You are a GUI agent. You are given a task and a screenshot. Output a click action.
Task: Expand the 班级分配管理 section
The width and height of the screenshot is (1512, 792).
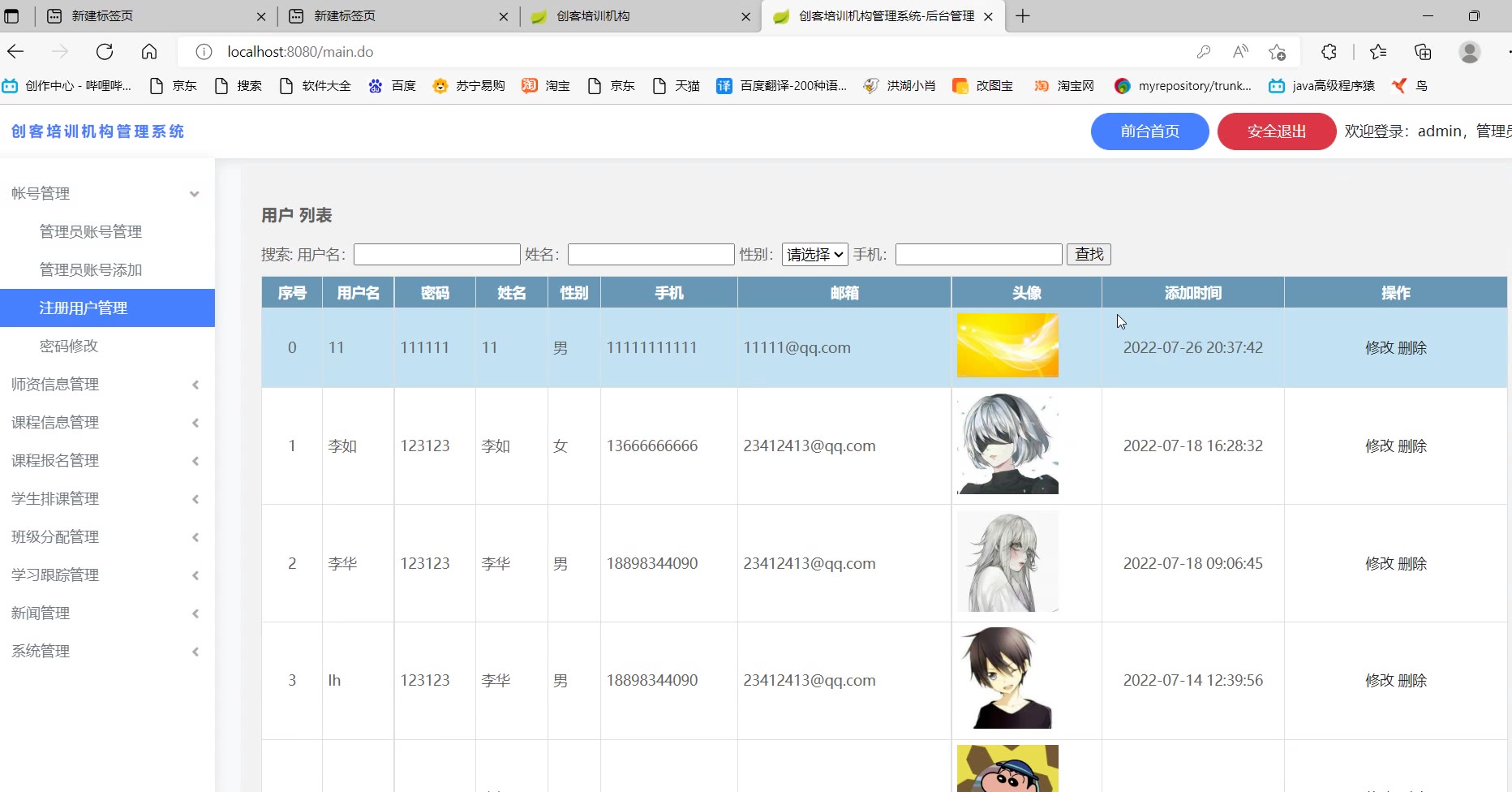105,537
